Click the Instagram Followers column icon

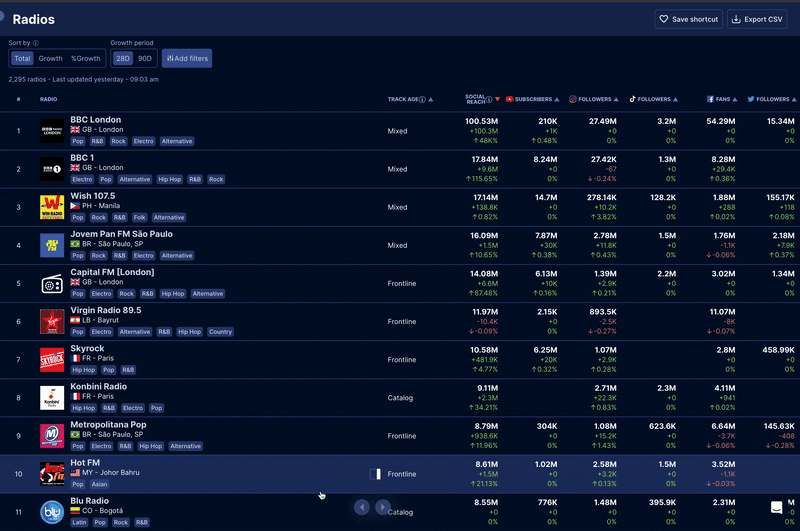573,99
